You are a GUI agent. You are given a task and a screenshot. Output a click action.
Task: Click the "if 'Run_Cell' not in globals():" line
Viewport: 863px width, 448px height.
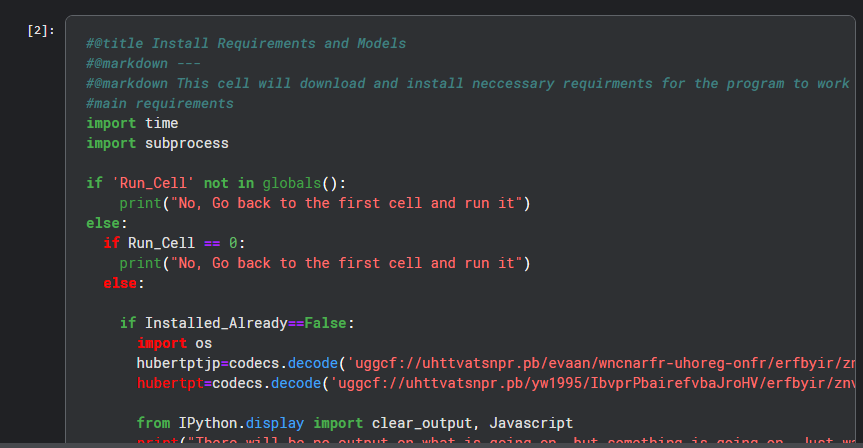click(216, 183)
